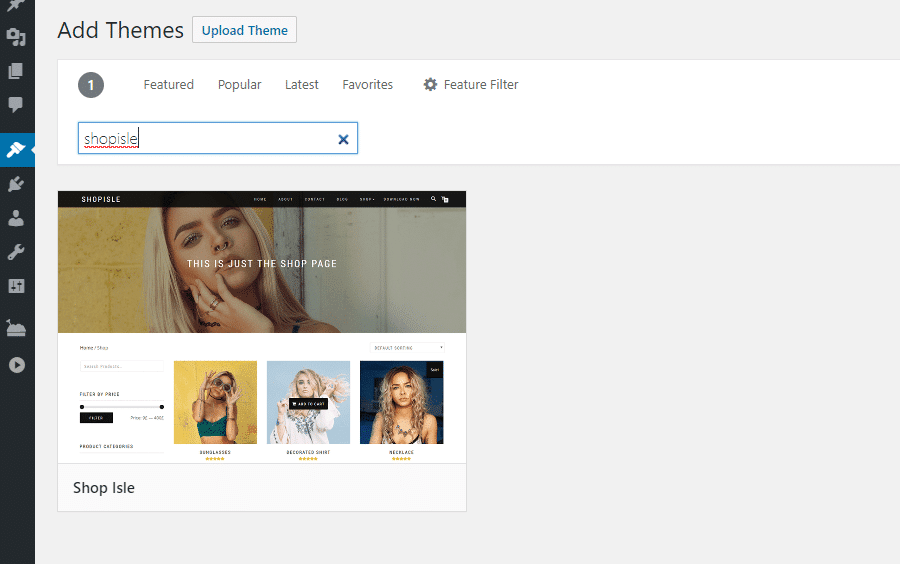Open the Favorites themes tab
The width and height of the screenshot is (900, 564).
pos(367,85)
